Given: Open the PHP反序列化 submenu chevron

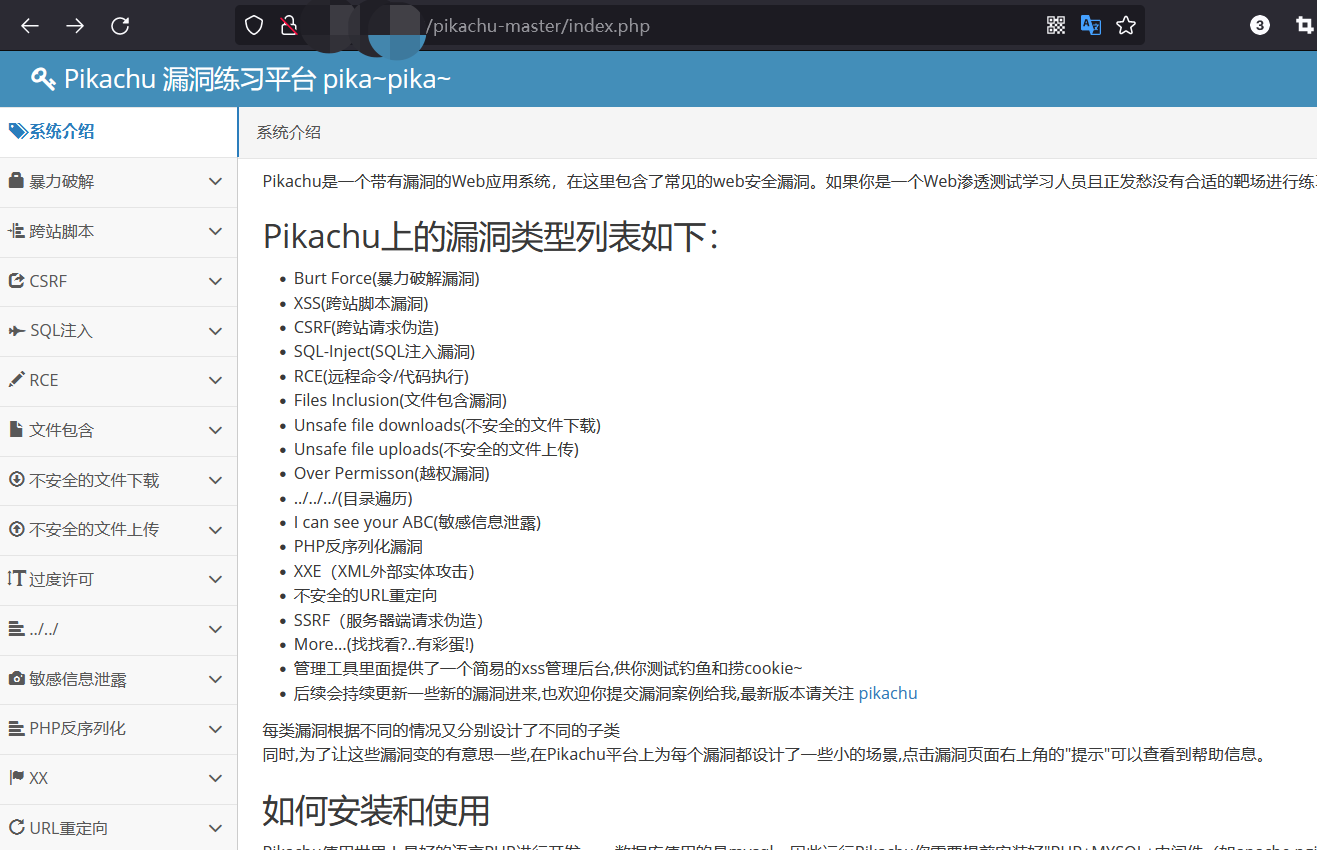Looking at the screenshot, I should (x=215, y=728).
